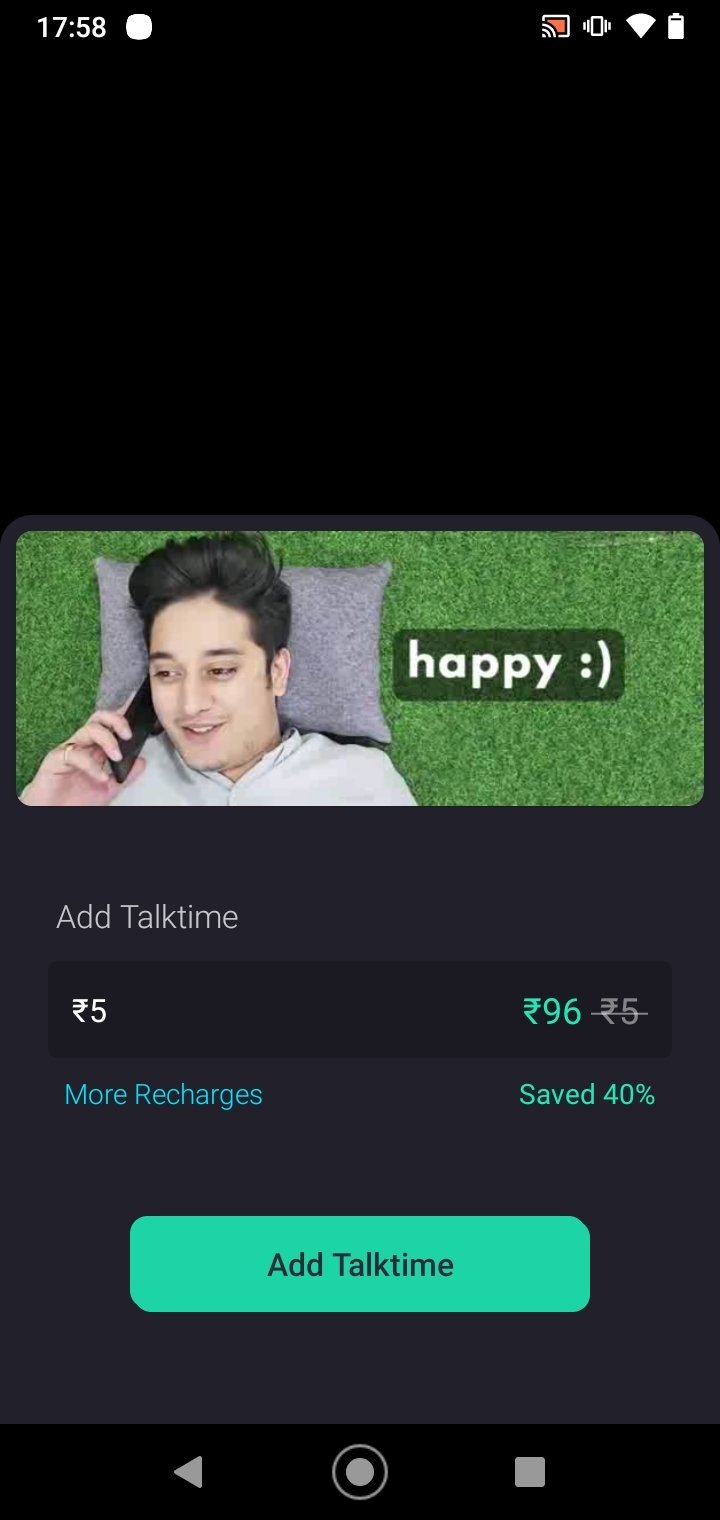Tap the Add Talktime button
Image resolution: width=720 pixels, height=1520 pixels.
click(x=360, y=1264)
